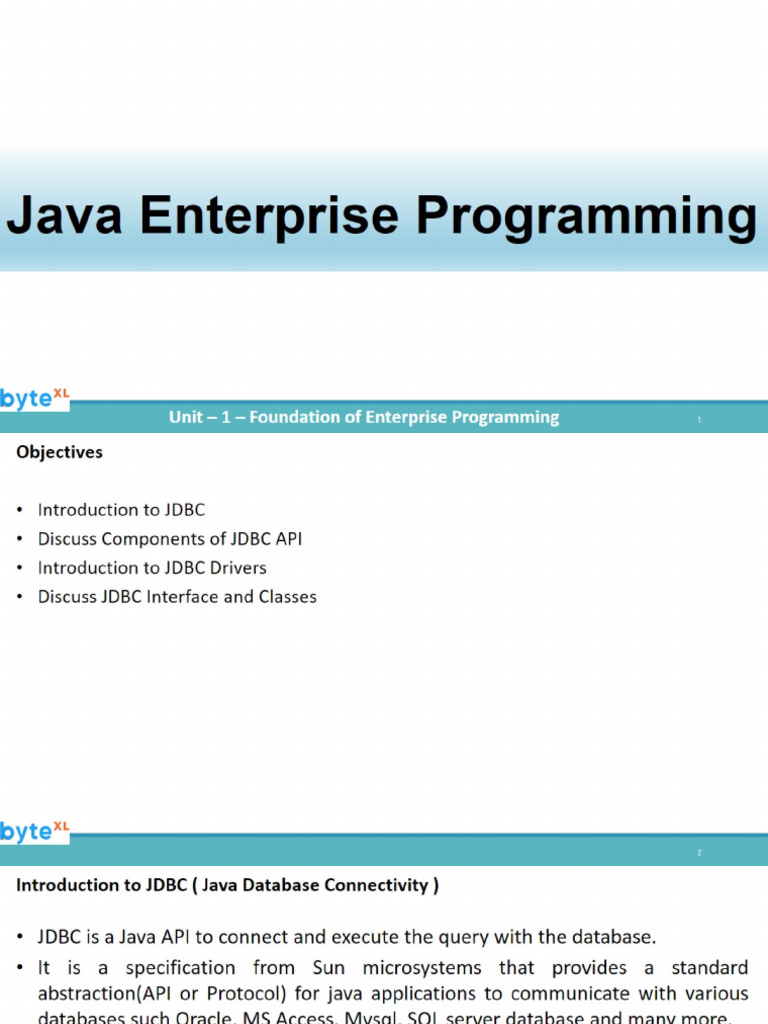Viewport: 768px width, 1024px height.
Task: Click the bullet dot before Introduction to JDBC Drivers
Action: pyautogui.click(x=20, y=568)
